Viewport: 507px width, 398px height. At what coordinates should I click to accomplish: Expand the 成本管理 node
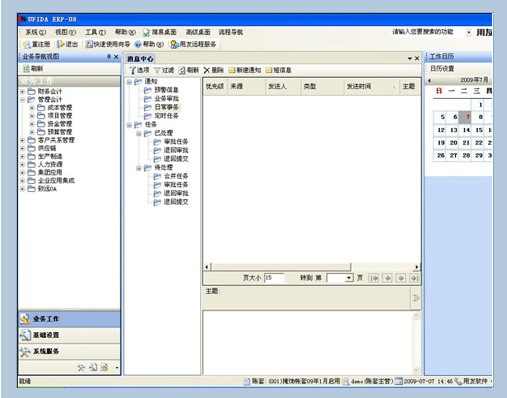pyautogui.click(x=32, y=108)
